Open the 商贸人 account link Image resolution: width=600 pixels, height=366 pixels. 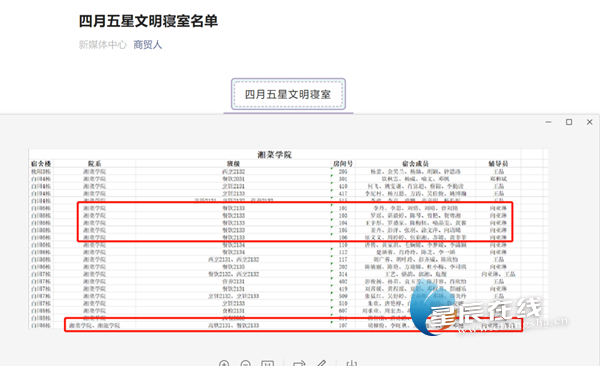[x=148, y=45]
